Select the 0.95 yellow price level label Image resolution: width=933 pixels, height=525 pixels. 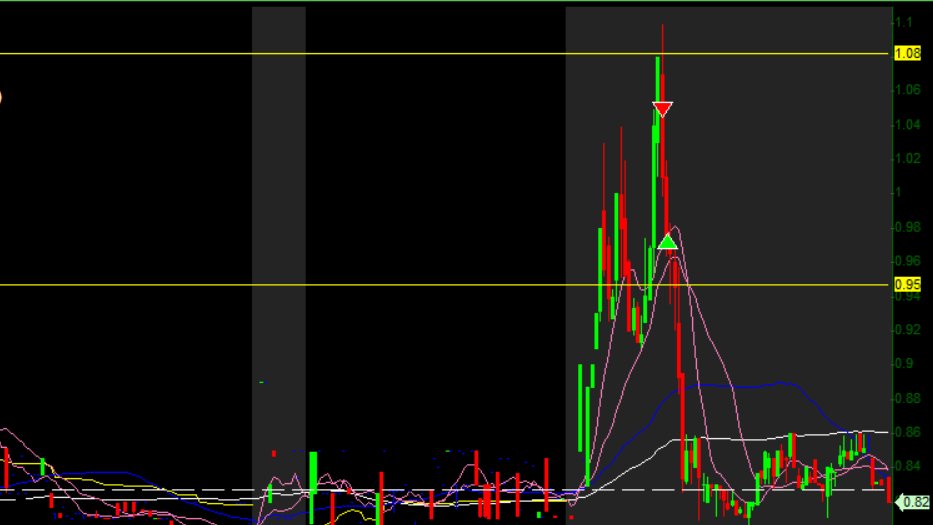(x=907, y=285)
